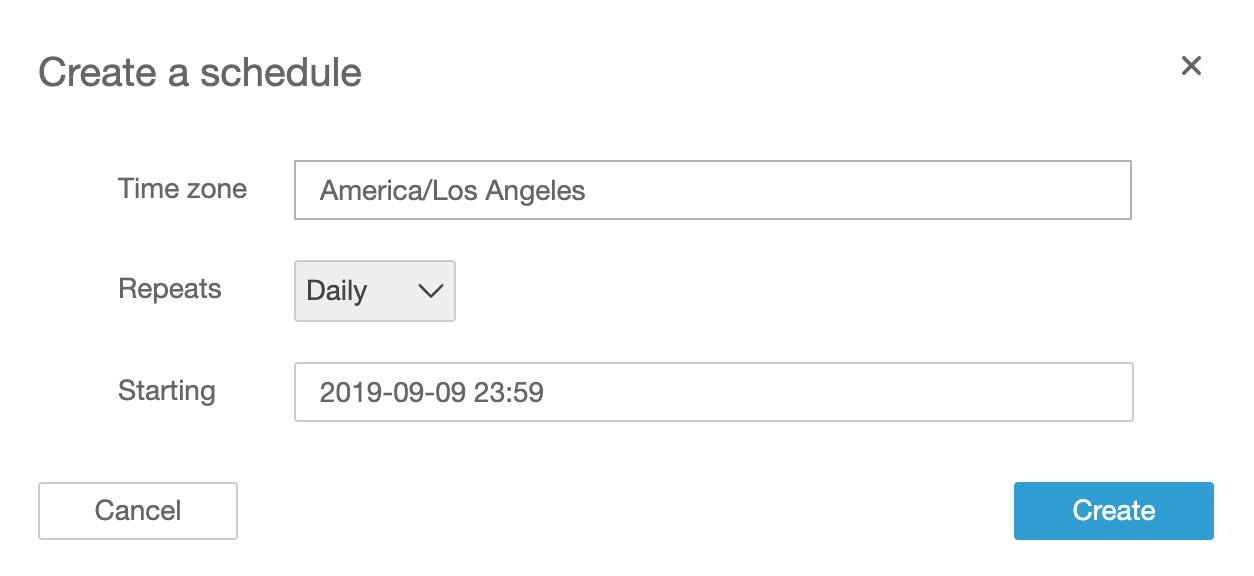Screen dimensions: 1254x576
Task: Click the word "Create" in the dialog title
Action: (x=87, y=73)
